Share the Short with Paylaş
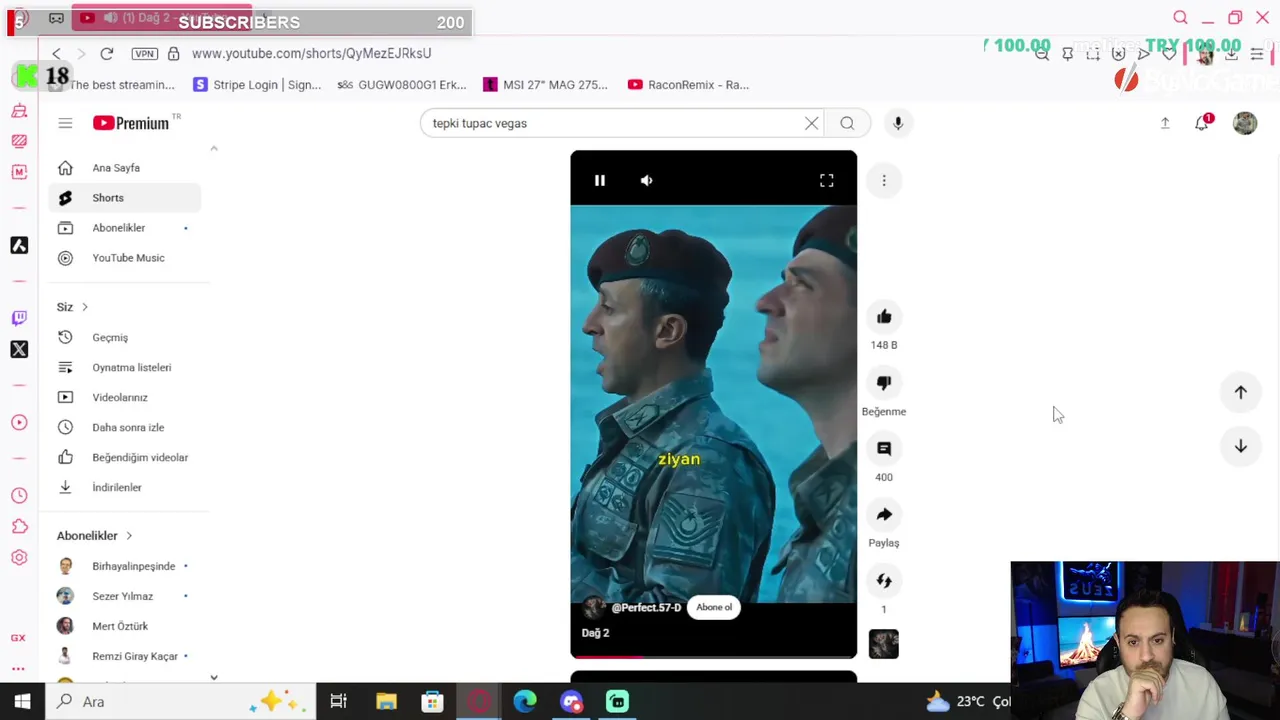Screen dimensions: 1280x720 [x=884, y=515]
